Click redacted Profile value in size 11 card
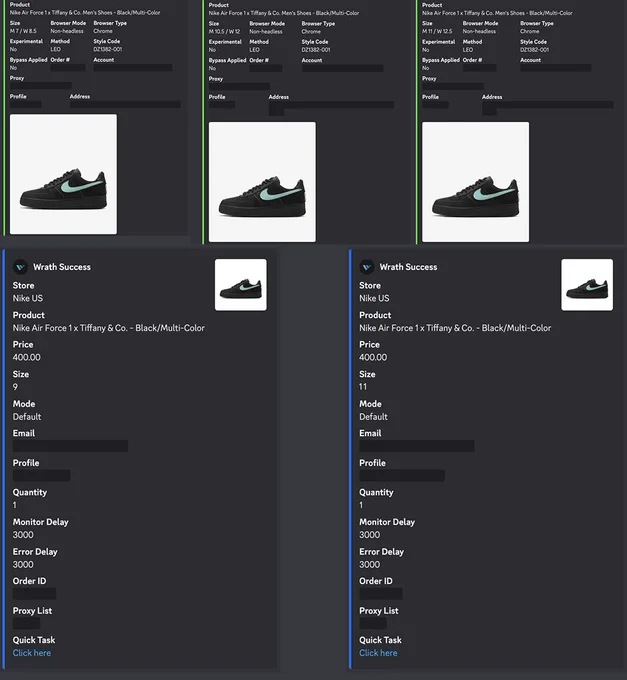This screenshot has height=680, width=627. 402,476
